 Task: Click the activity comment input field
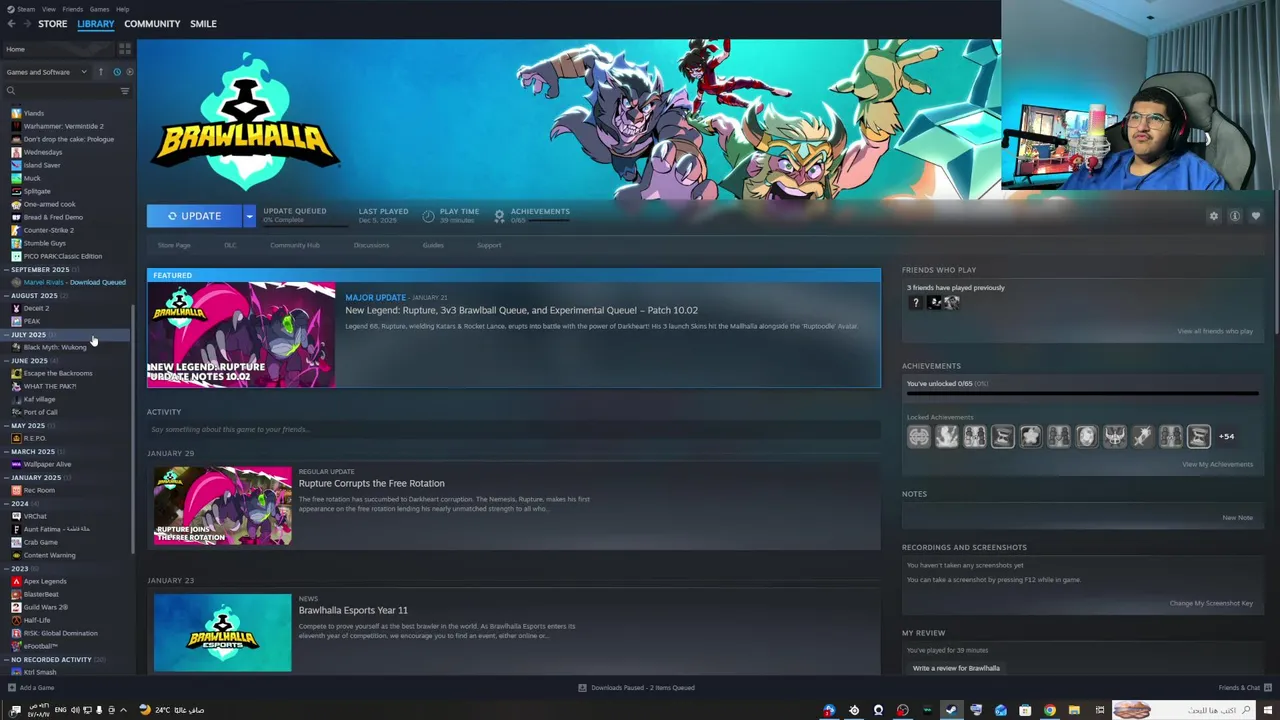(514, 430)
